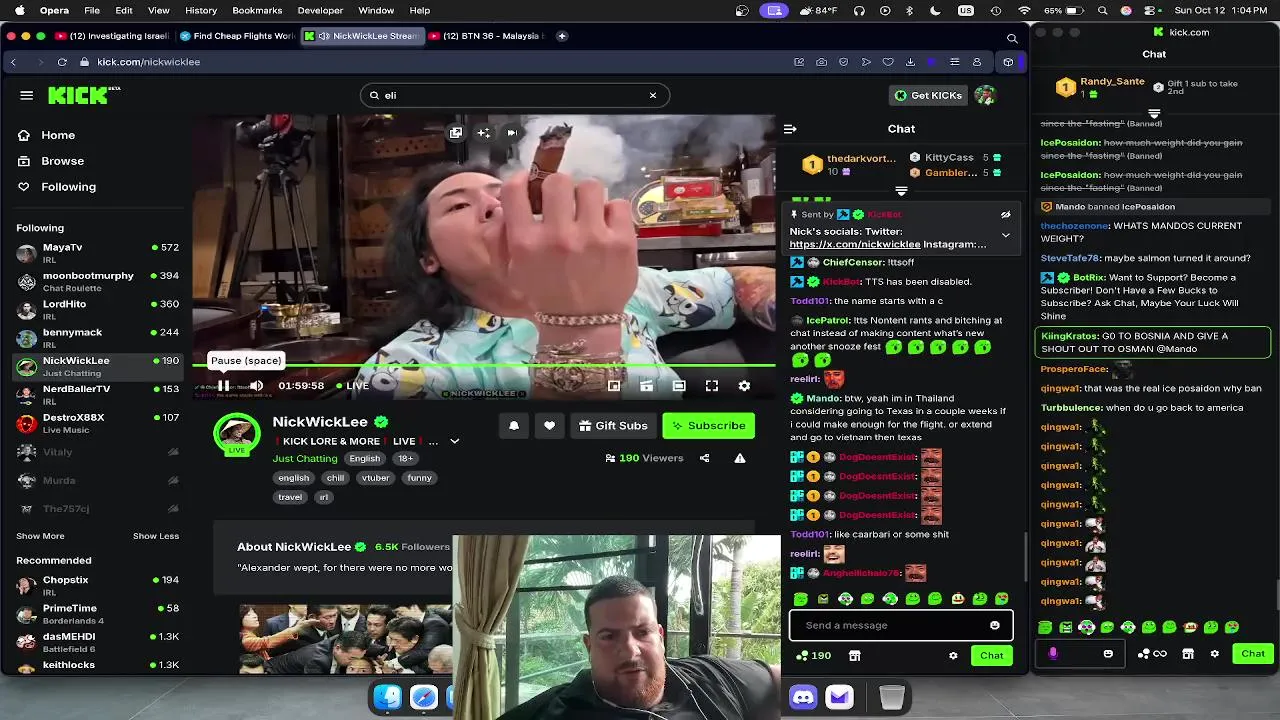
Task: Click the Get KICKs button
Action: (x=929, y=95)
